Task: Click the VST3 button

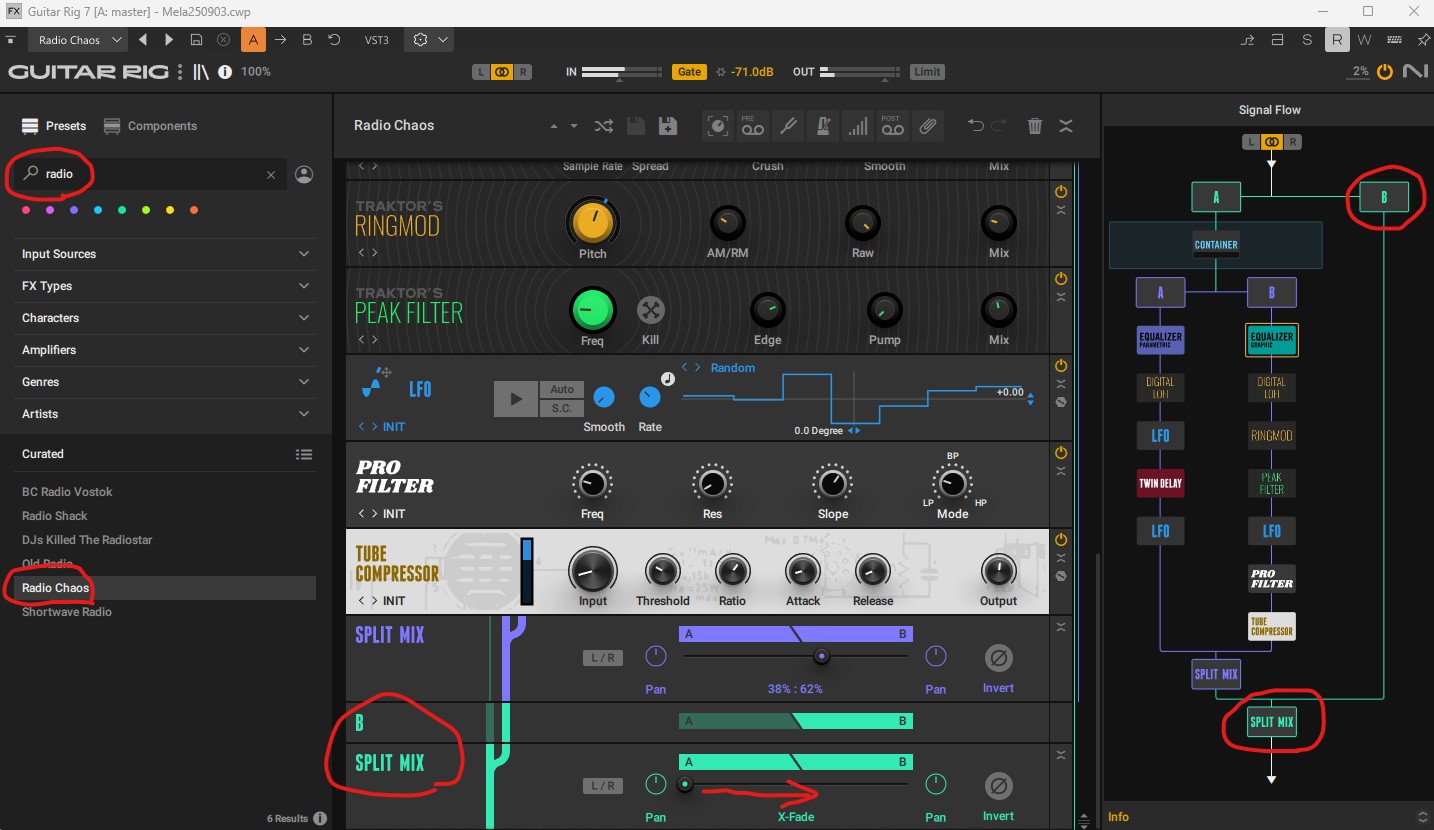Action: click(377, 40)
